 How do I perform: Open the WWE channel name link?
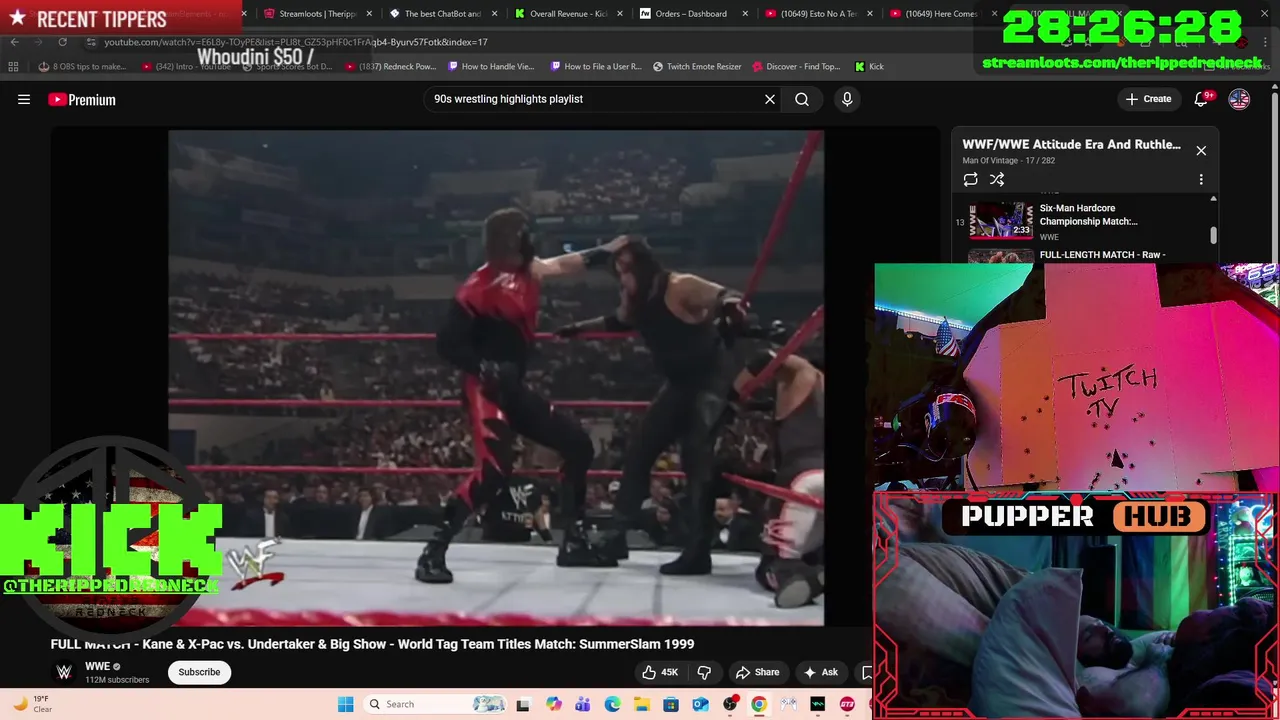point(97,666)
